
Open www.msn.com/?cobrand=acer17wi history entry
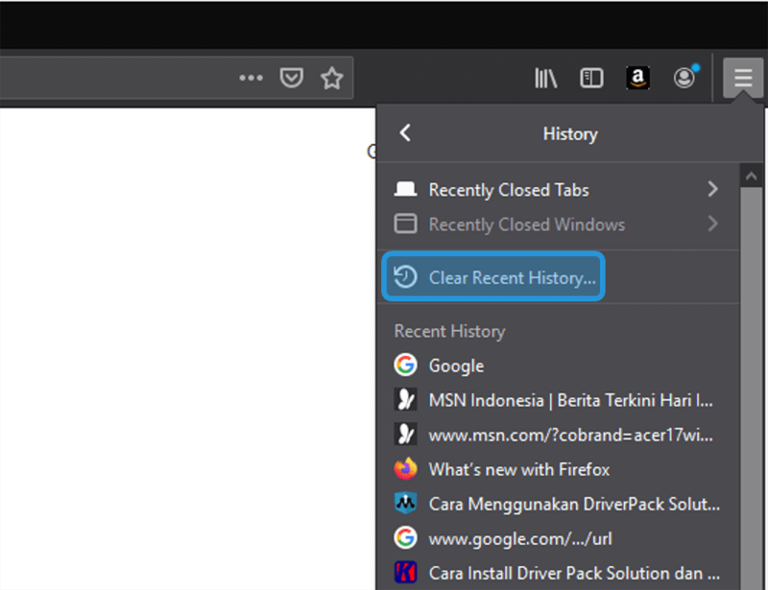[558, 435]
